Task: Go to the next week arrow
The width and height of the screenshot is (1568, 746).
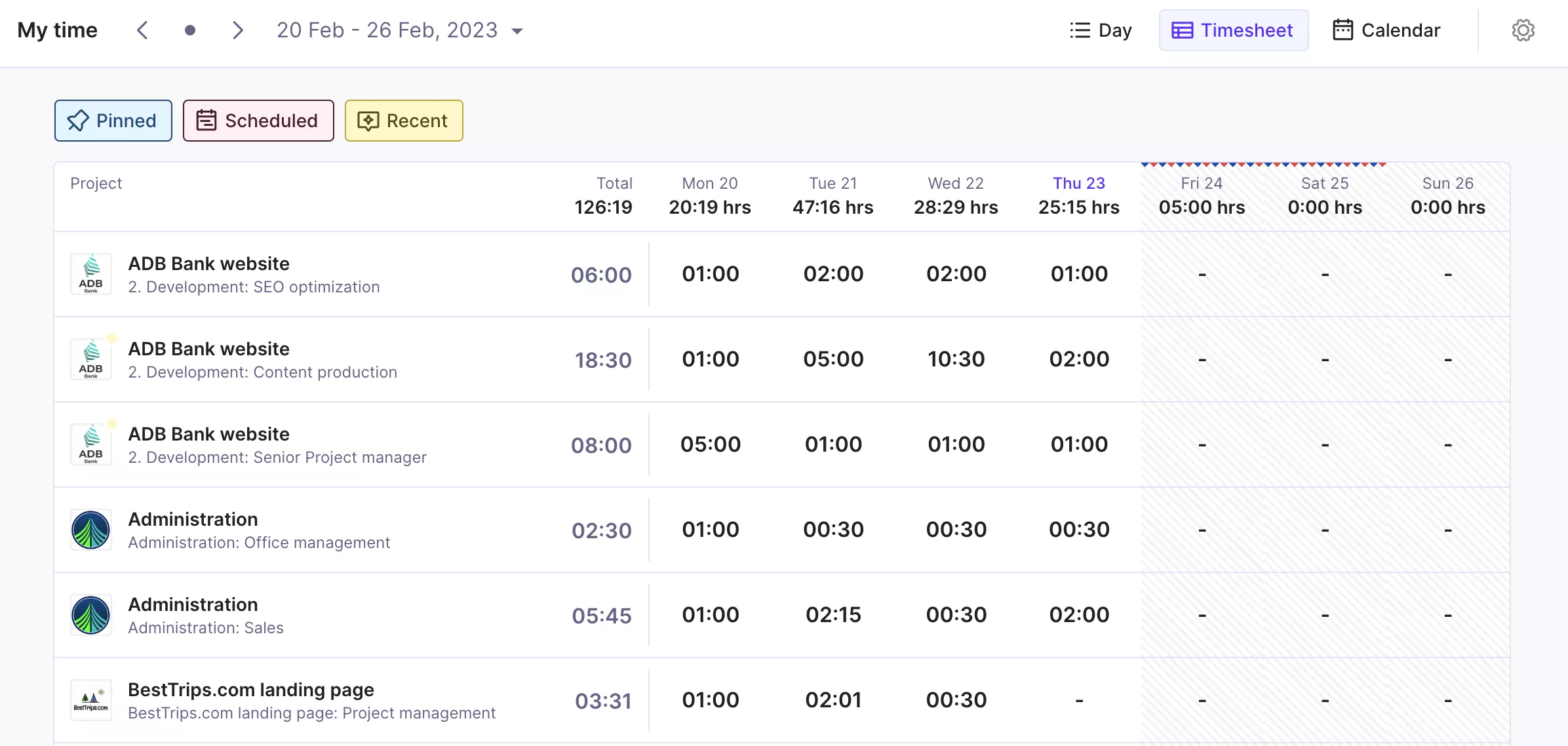Action: pyautogui.click(x=238, y=30)
